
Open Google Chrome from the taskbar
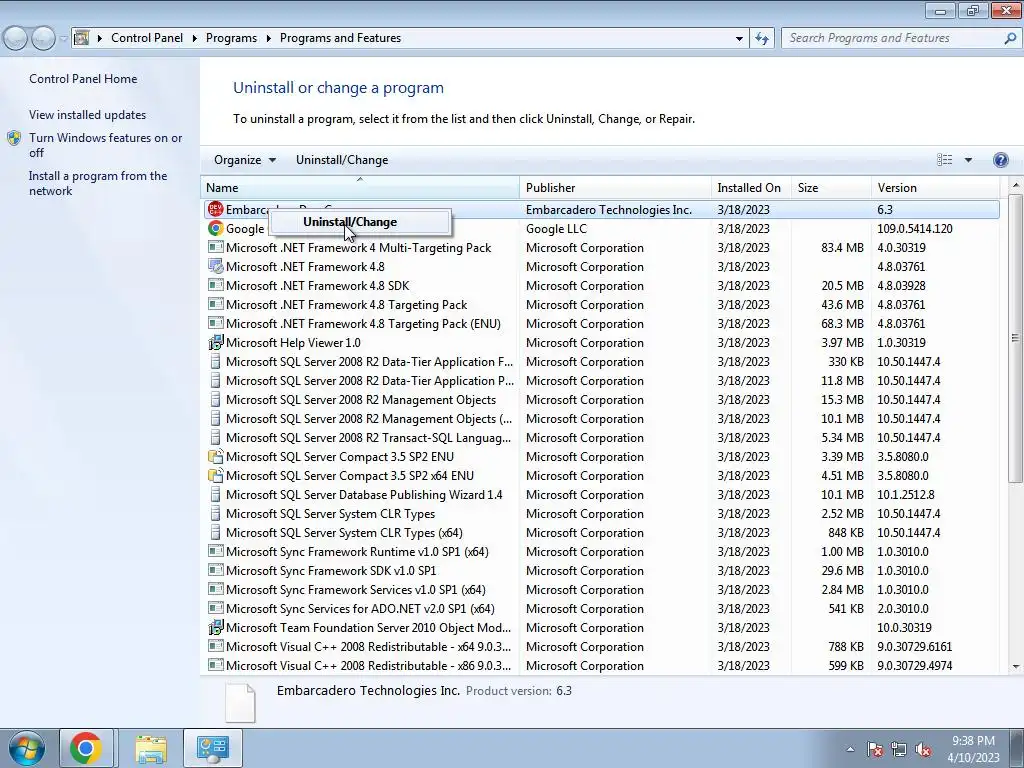[86, 748]
